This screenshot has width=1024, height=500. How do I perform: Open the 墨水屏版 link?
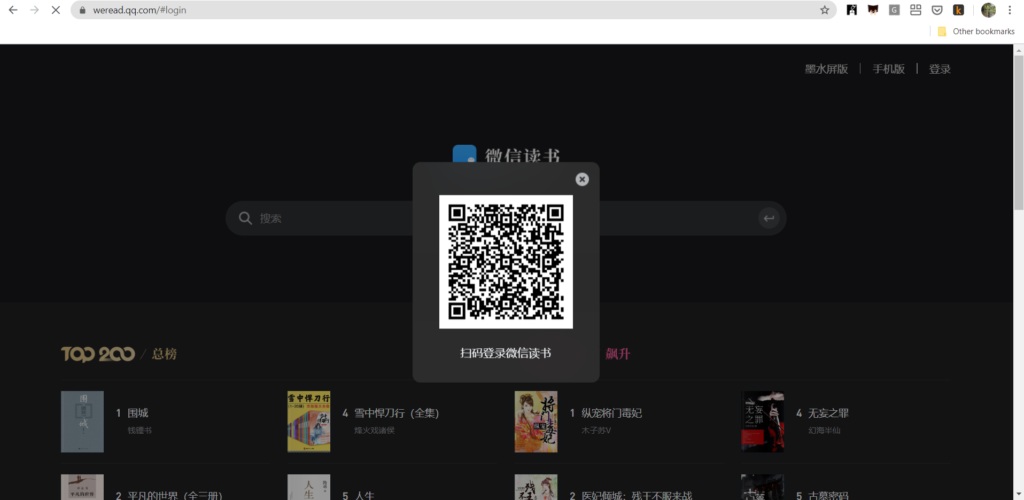[826, 69]
